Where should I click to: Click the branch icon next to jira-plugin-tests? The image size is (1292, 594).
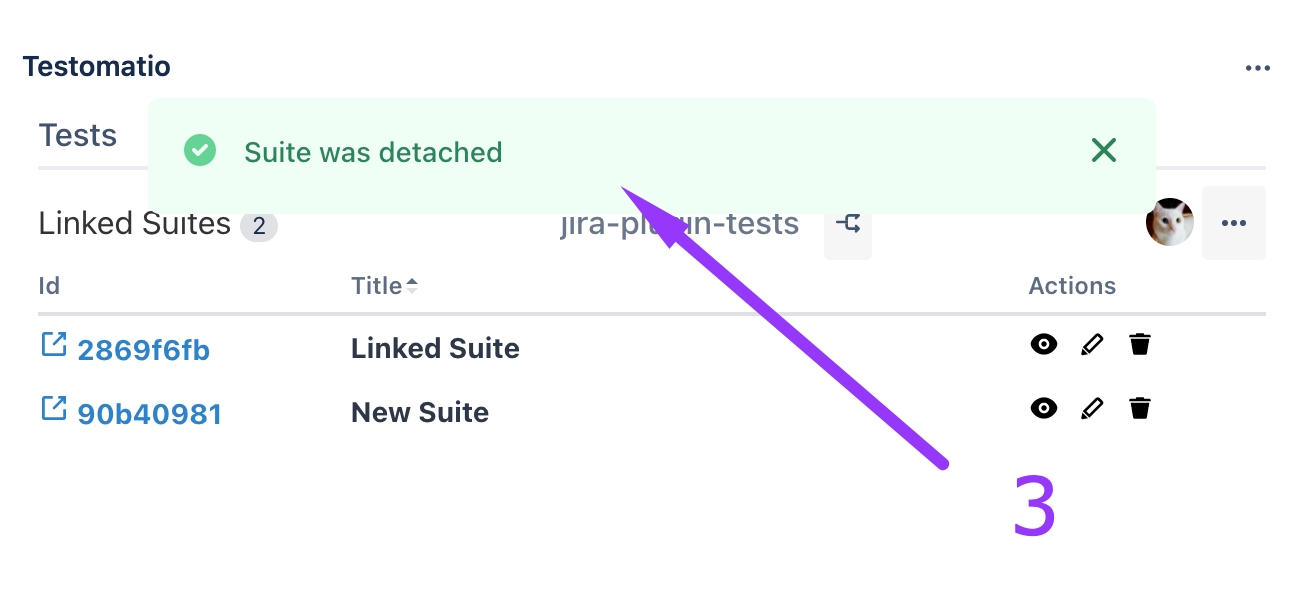coord(848,224)
